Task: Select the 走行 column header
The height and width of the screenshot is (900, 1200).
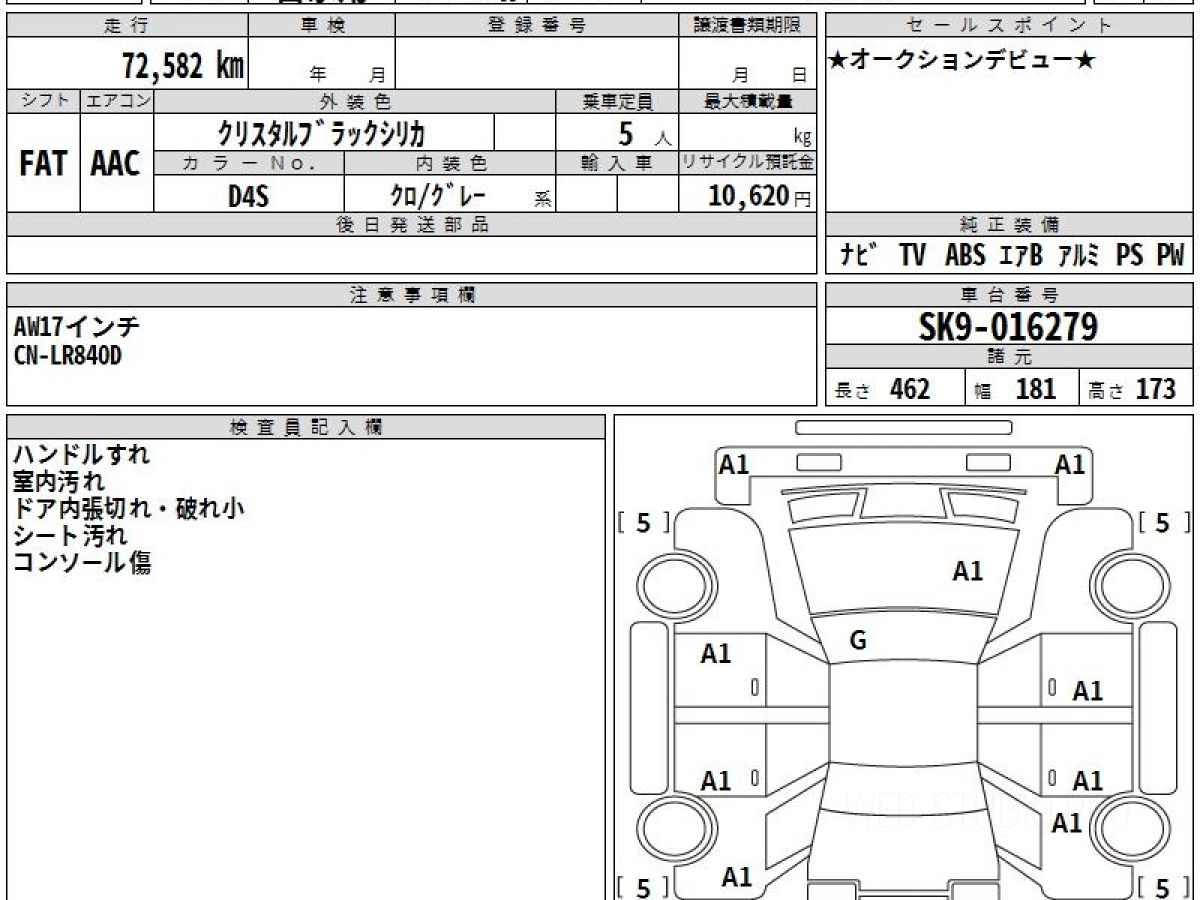Action: point(127,26)
